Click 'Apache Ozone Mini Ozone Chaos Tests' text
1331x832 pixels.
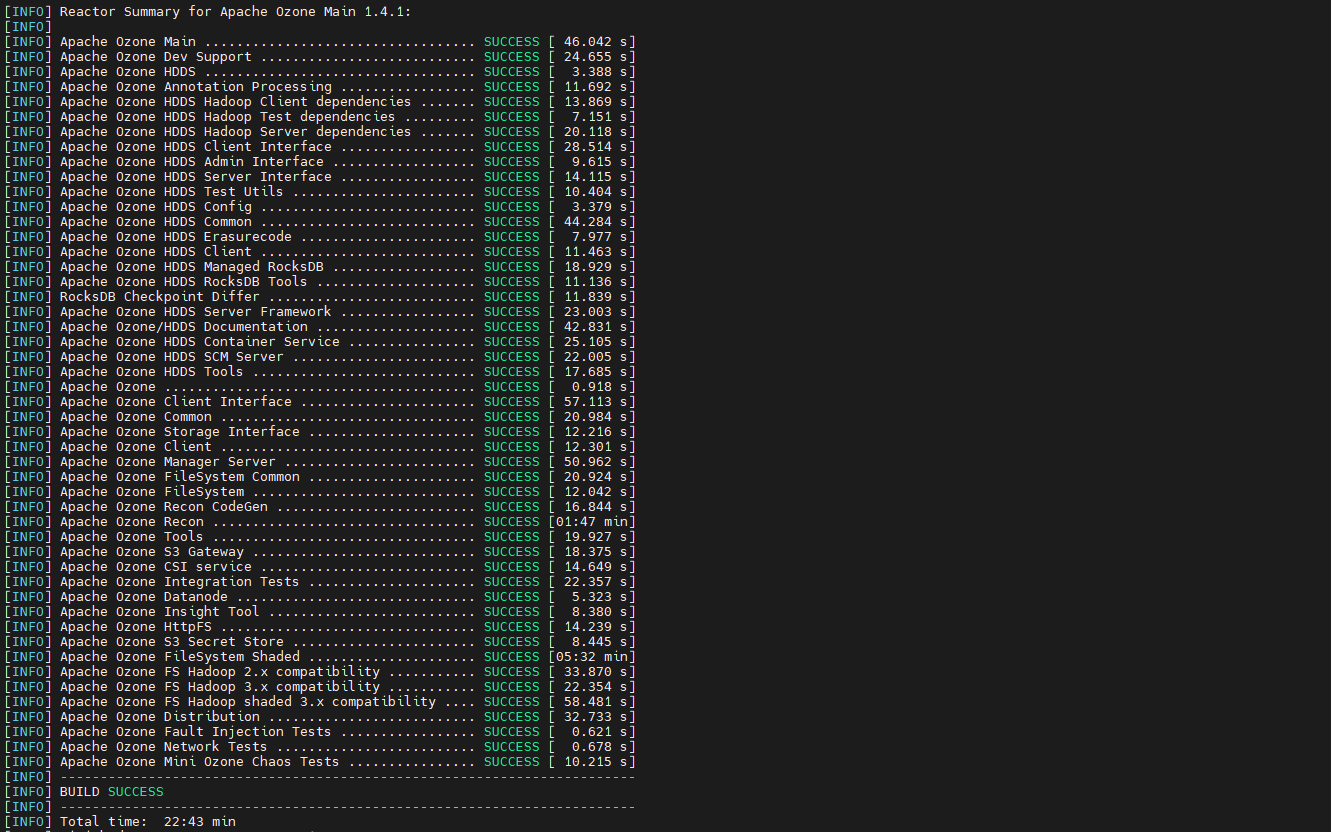click(x=200, y=762)
